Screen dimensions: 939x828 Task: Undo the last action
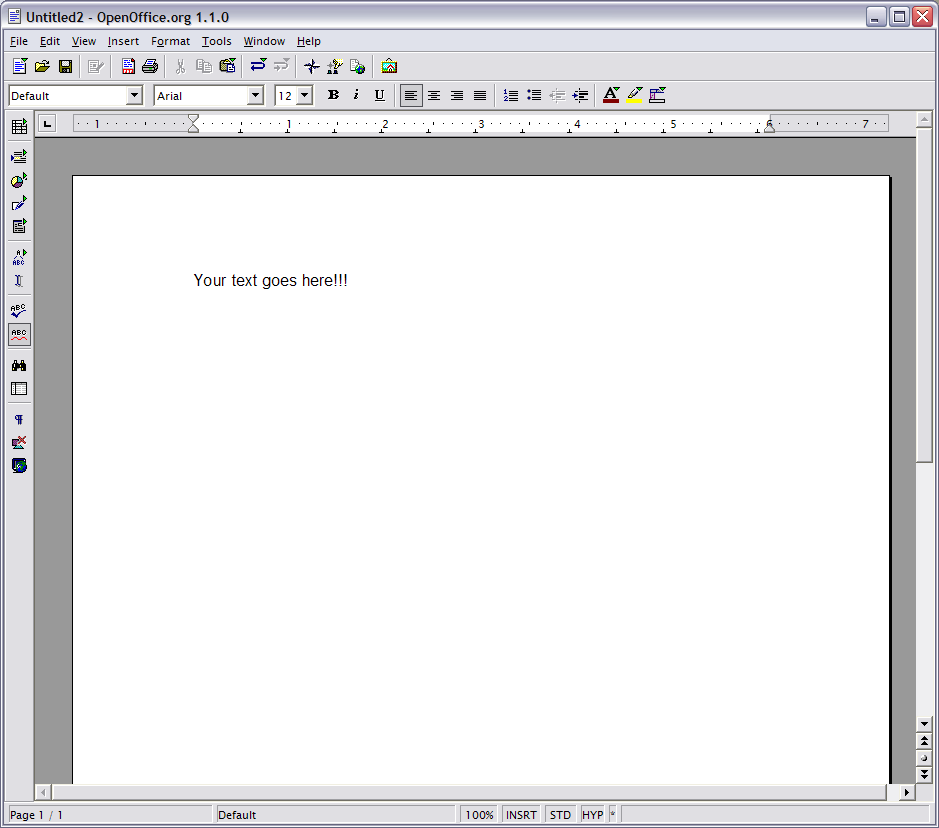[x=258, y=66]
